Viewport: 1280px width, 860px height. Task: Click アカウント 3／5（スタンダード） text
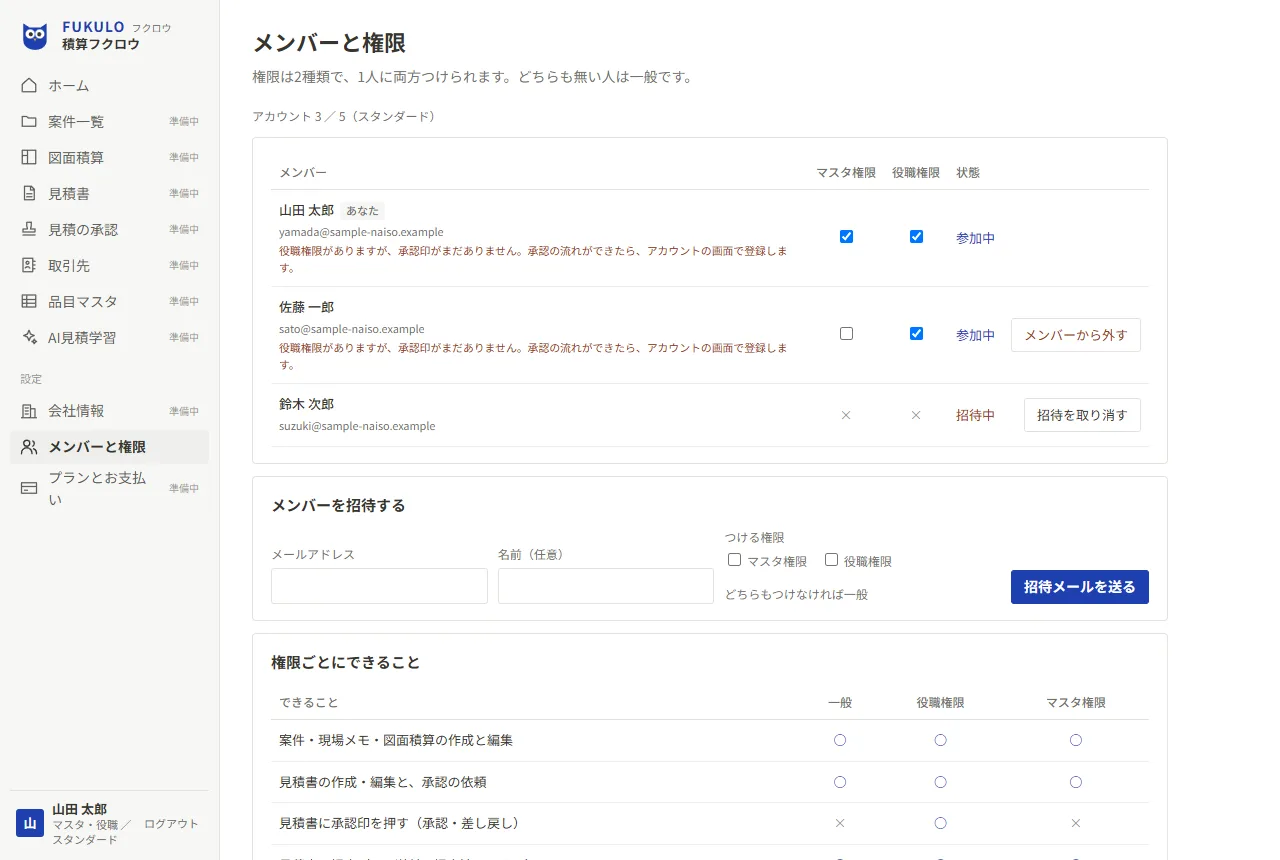(344, 116)
